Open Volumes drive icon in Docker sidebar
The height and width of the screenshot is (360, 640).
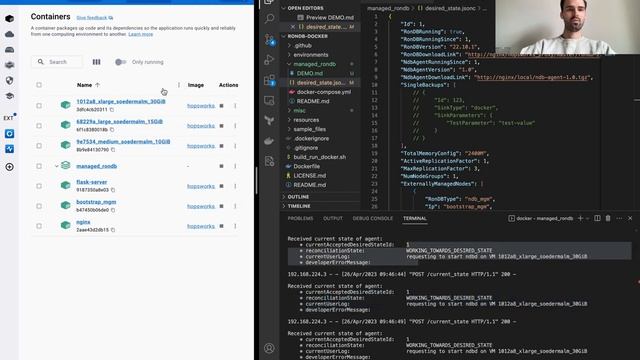coord(9,50)
